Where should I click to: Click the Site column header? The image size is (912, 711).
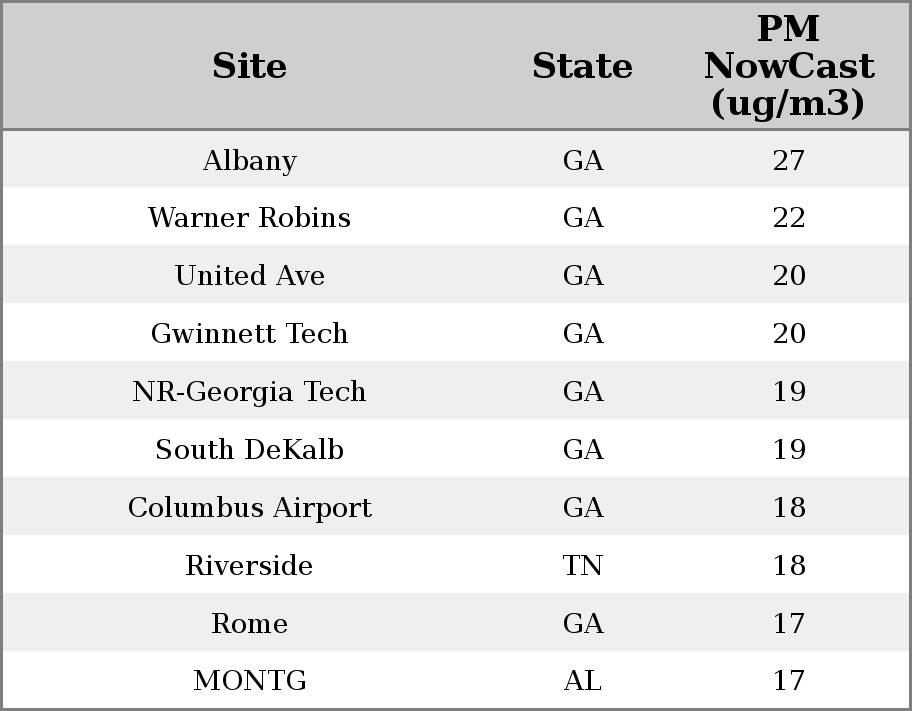coord(249,66)
